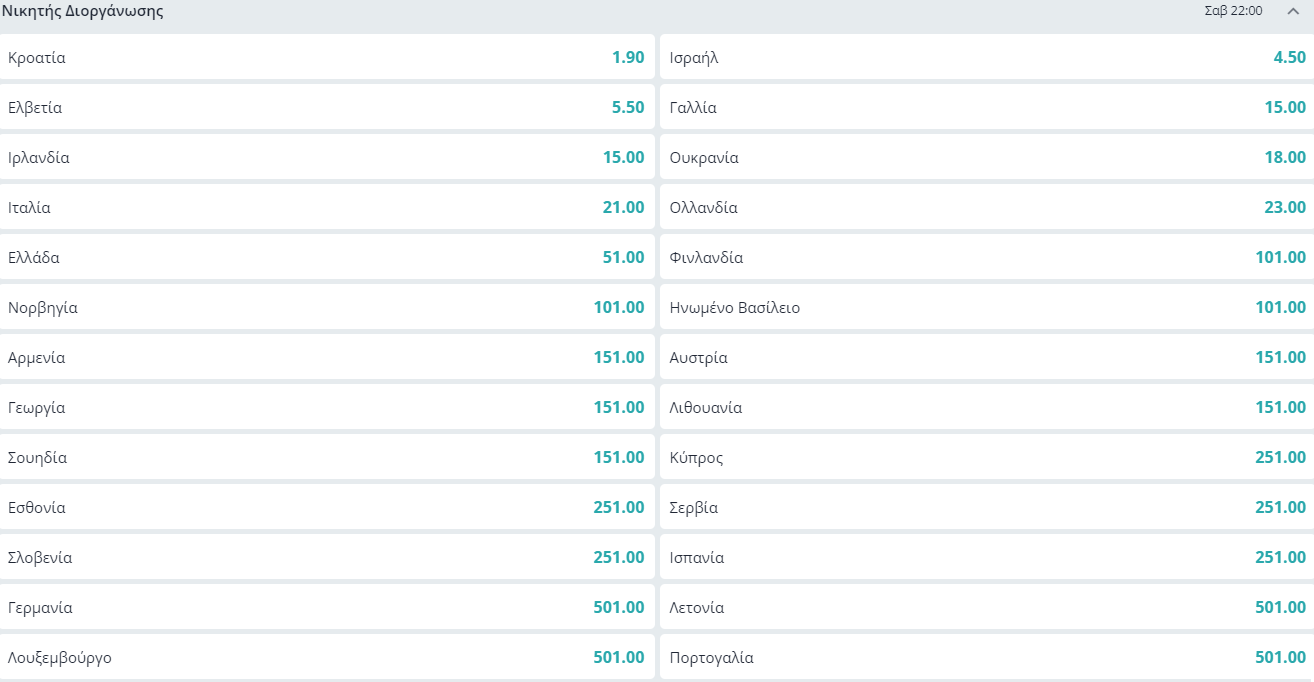Add Κύπρος at 251.00
This screenshot has height=682, width=1314.
(x=988, y=457)
